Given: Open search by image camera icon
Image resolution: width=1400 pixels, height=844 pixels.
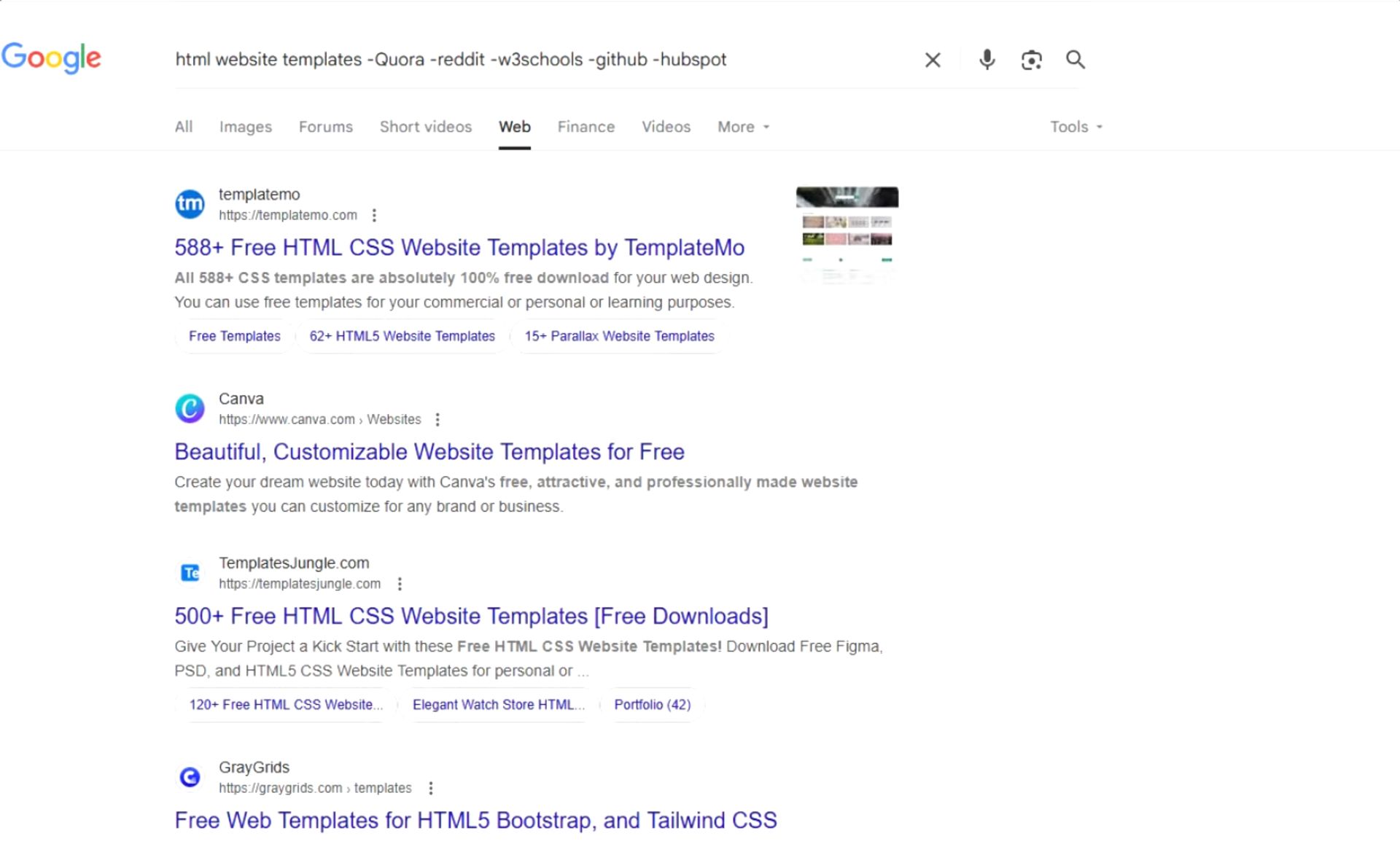Looking at the screenshot, I should tap(1031, 60).
